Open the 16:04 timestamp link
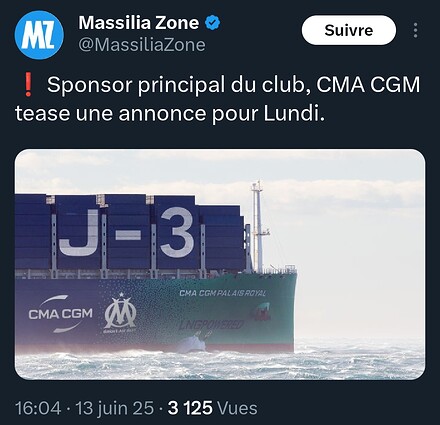Screen dimensions: 440x425 tap(38, 408)
